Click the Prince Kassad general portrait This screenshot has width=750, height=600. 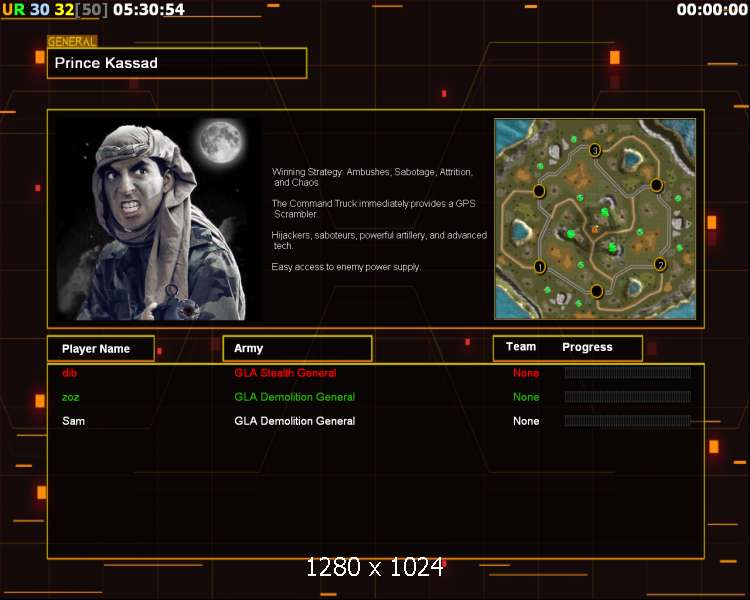pyautogui.click(x=158, y=219)
